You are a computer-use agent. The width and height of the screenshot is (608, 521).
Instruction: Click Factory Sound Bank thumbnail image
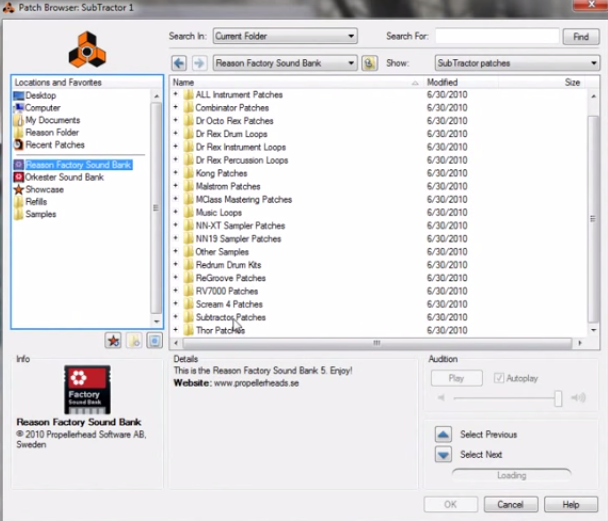click(x=87, y=390)
